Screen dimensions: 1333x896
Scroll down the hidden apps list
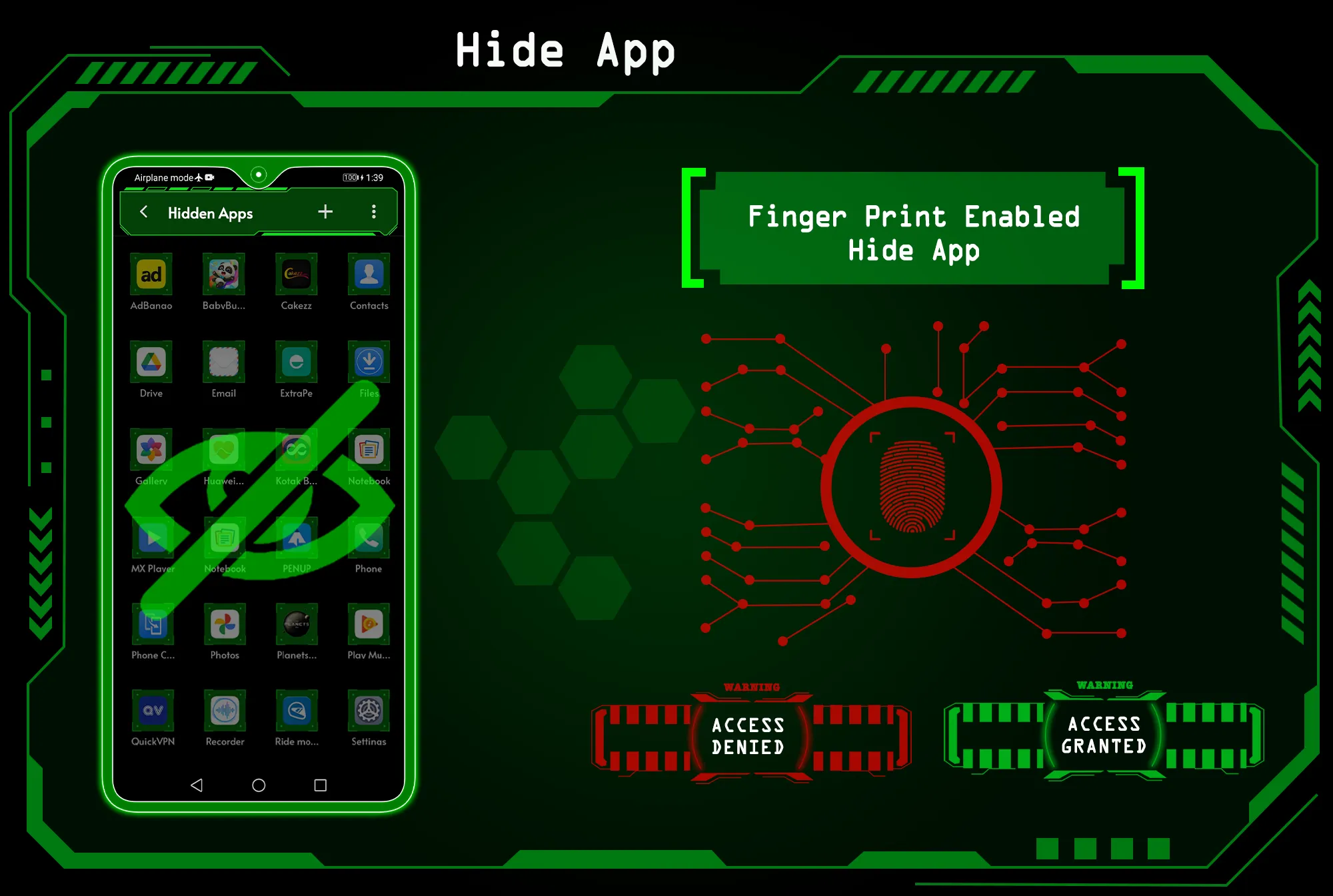tap(257, 500)
